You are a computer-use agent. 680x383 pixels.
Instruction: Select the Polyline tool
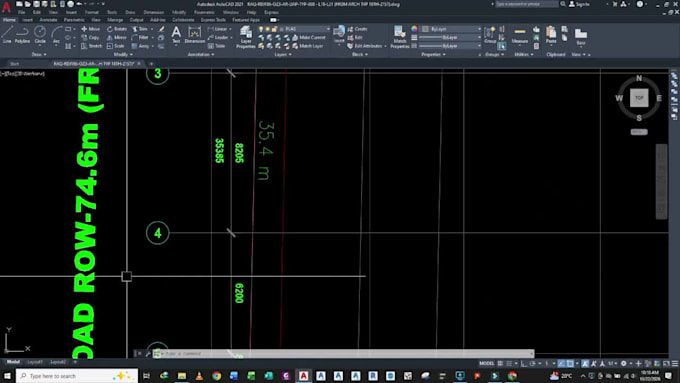coord(22,35)
